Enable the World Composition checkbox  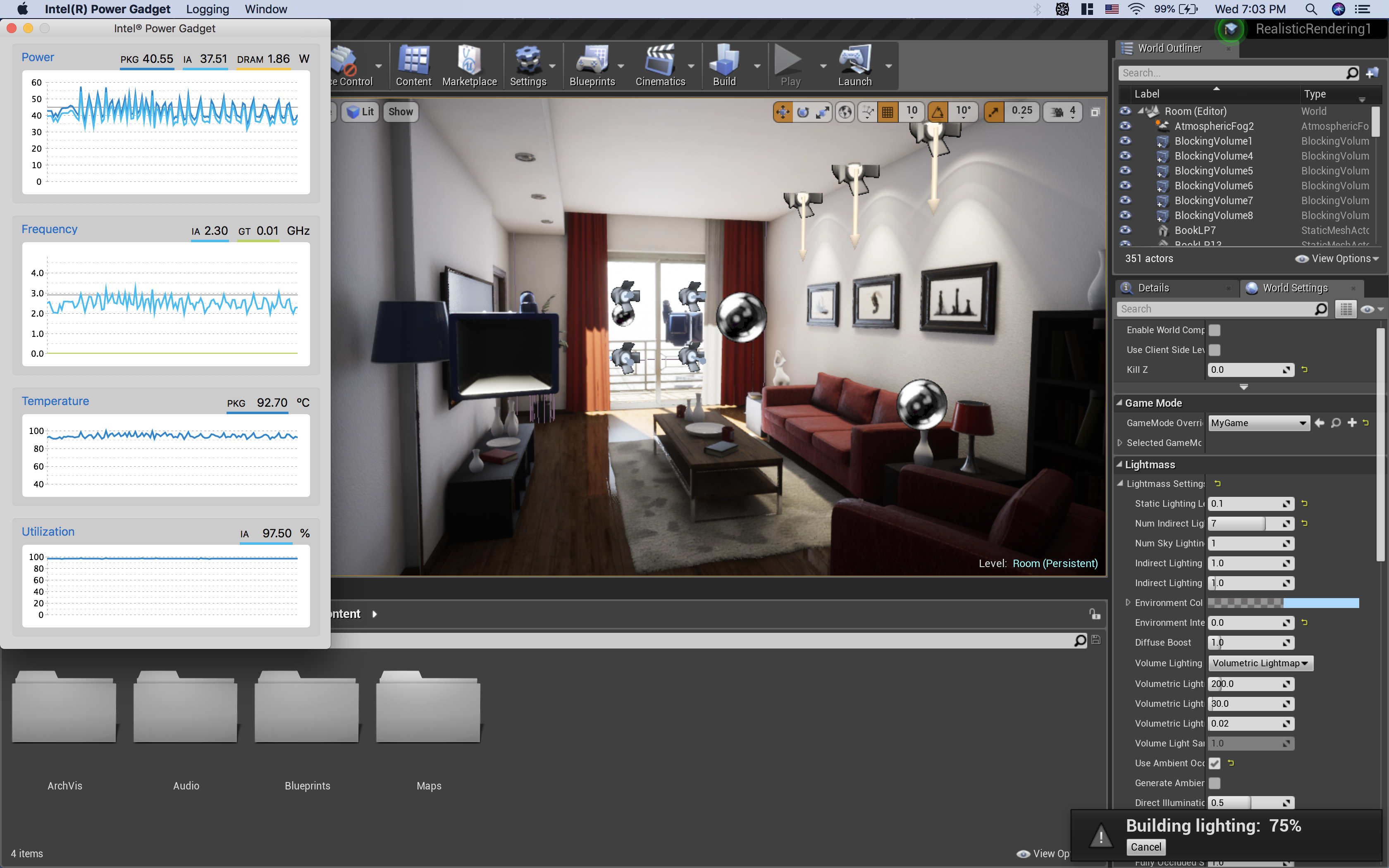[1215, 330]
